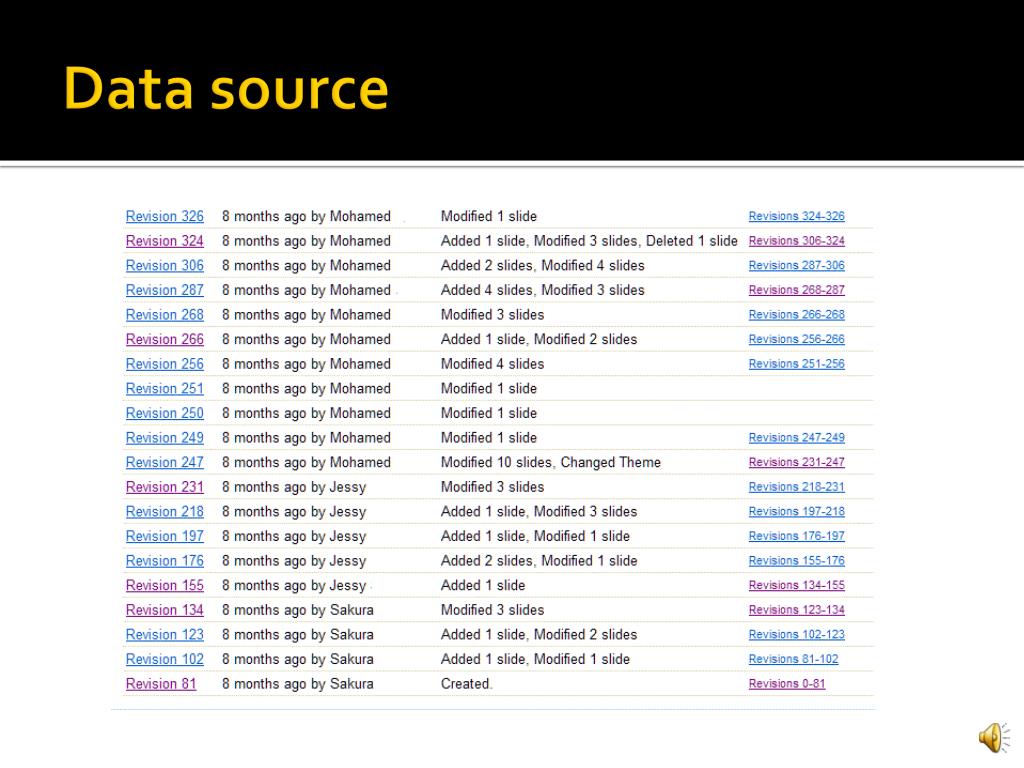Open the Revision 134 link
The image size is (1024, 768).
tap(164, 610)
